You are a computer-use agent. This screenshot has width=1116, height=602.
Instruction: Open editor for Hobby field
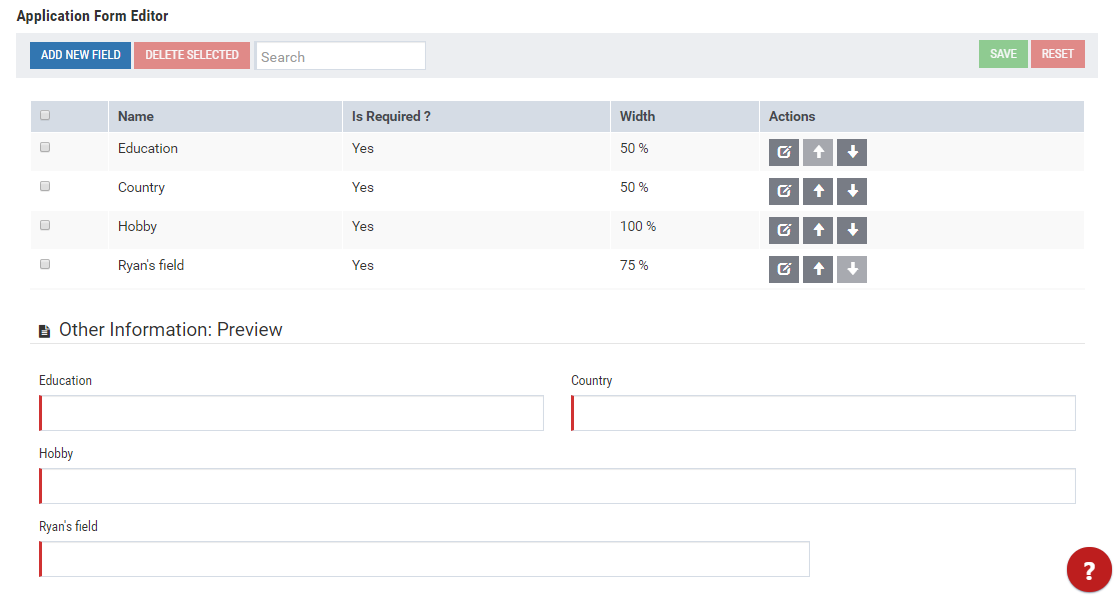(x=784, y=230)
